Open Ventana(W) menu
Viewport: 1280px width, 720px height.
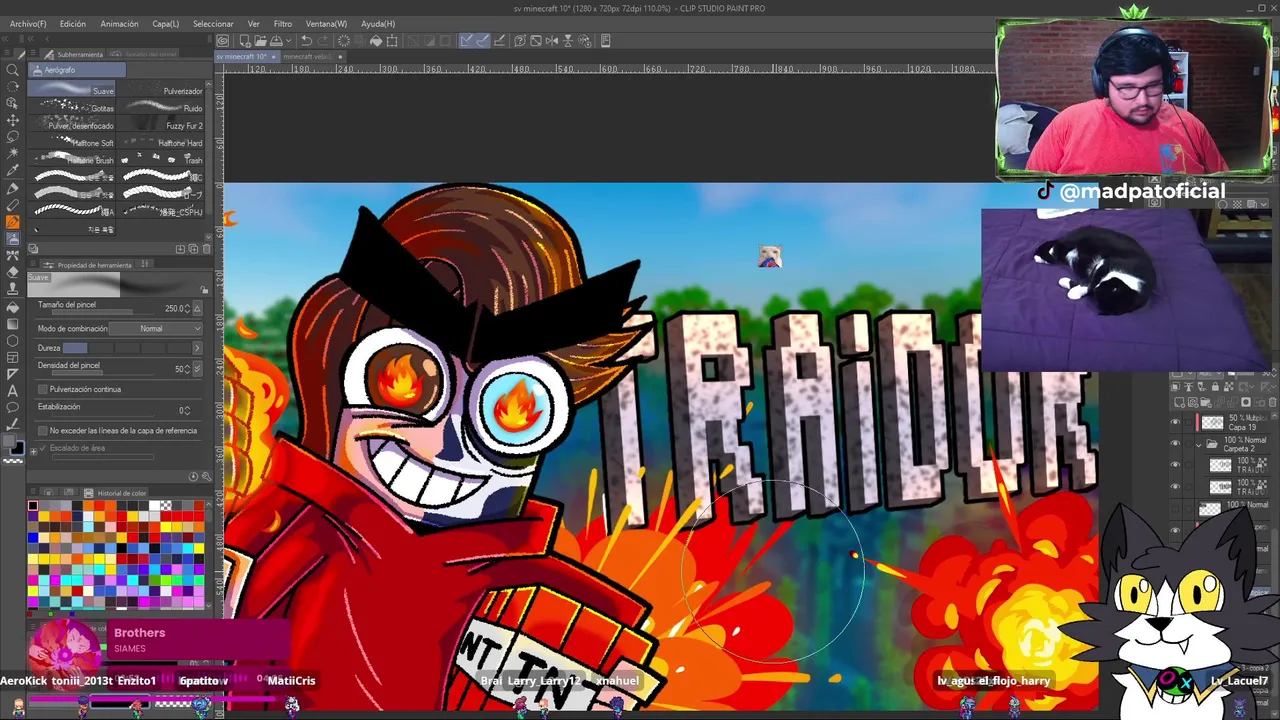[326, 24]
